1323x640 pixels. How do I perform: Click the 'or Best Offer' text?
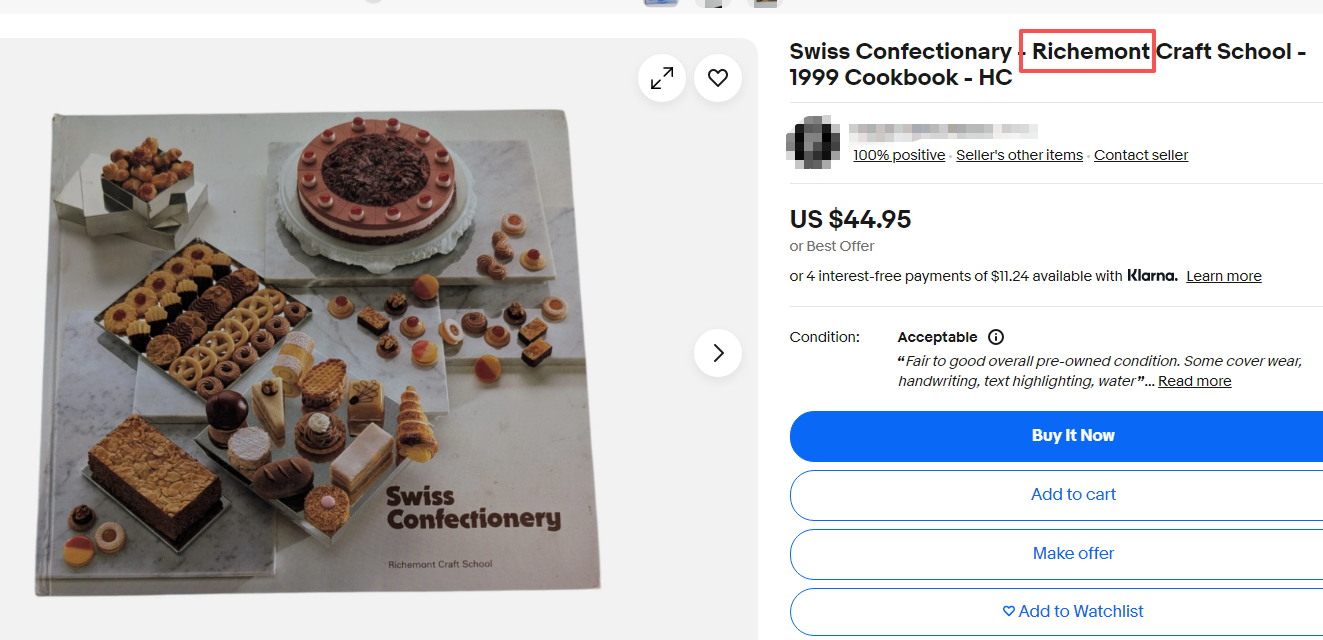point(832,246)
